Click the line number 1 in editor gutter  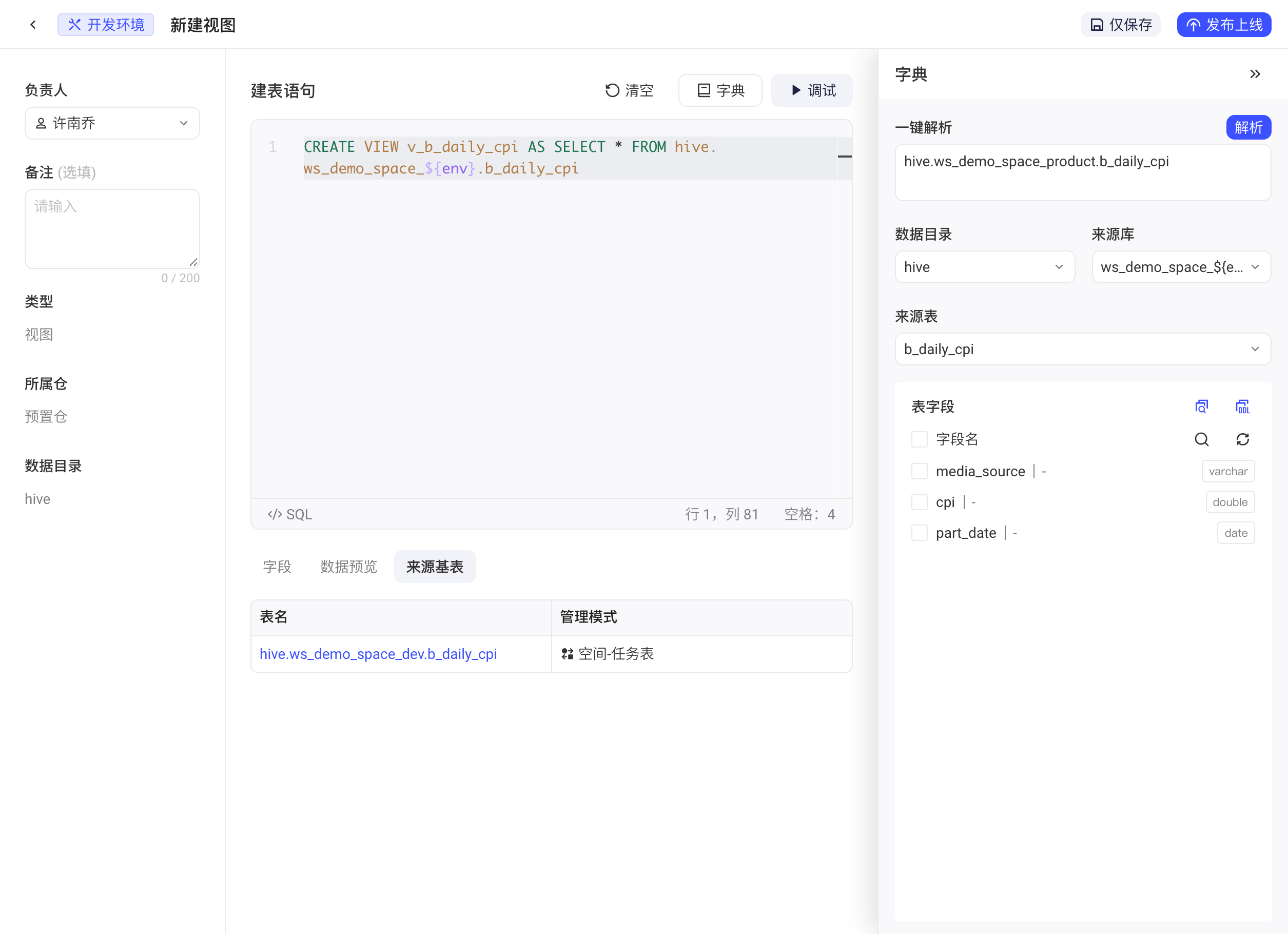[x=272, y=147]
